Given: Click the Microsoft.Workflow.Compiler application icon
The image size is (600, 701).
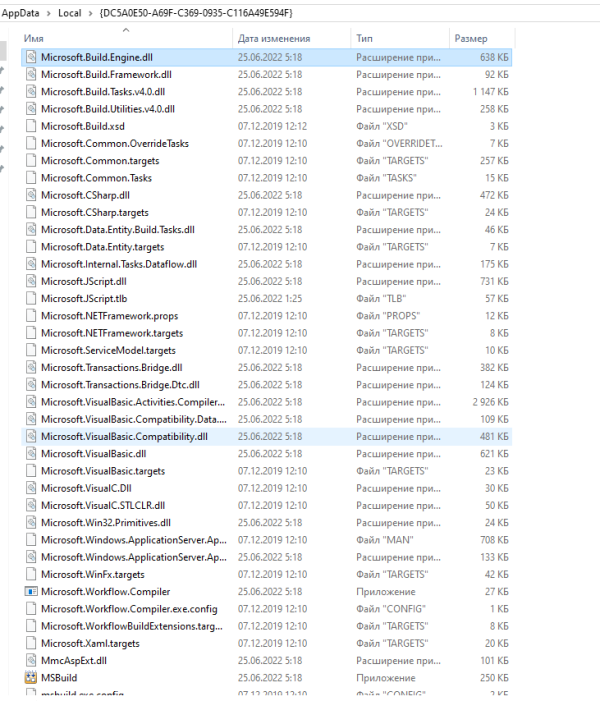Looking at the screenshot, I should coord(31,591).
